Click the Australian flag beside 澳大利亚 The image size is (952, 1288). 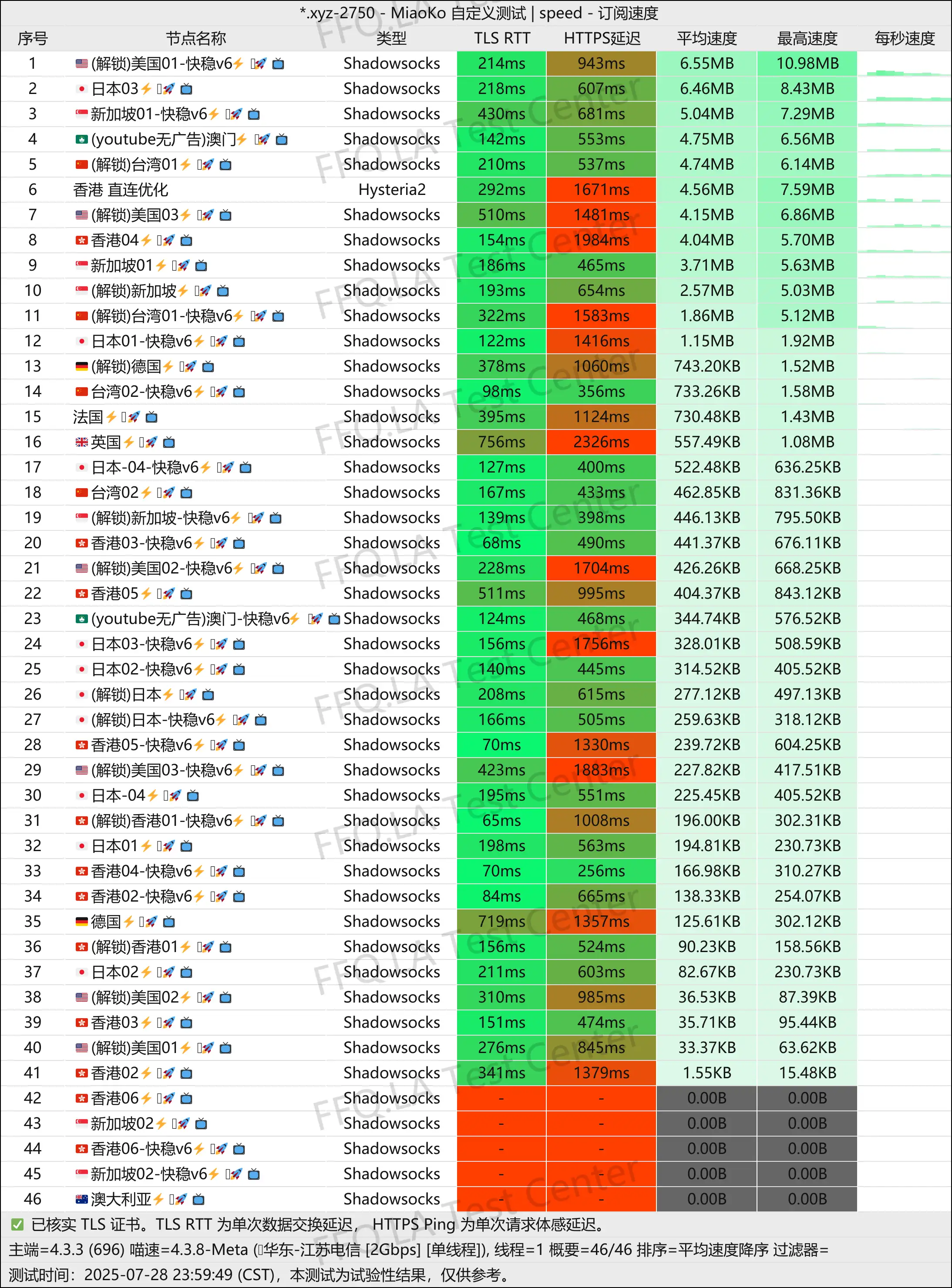click(82, 1200)
